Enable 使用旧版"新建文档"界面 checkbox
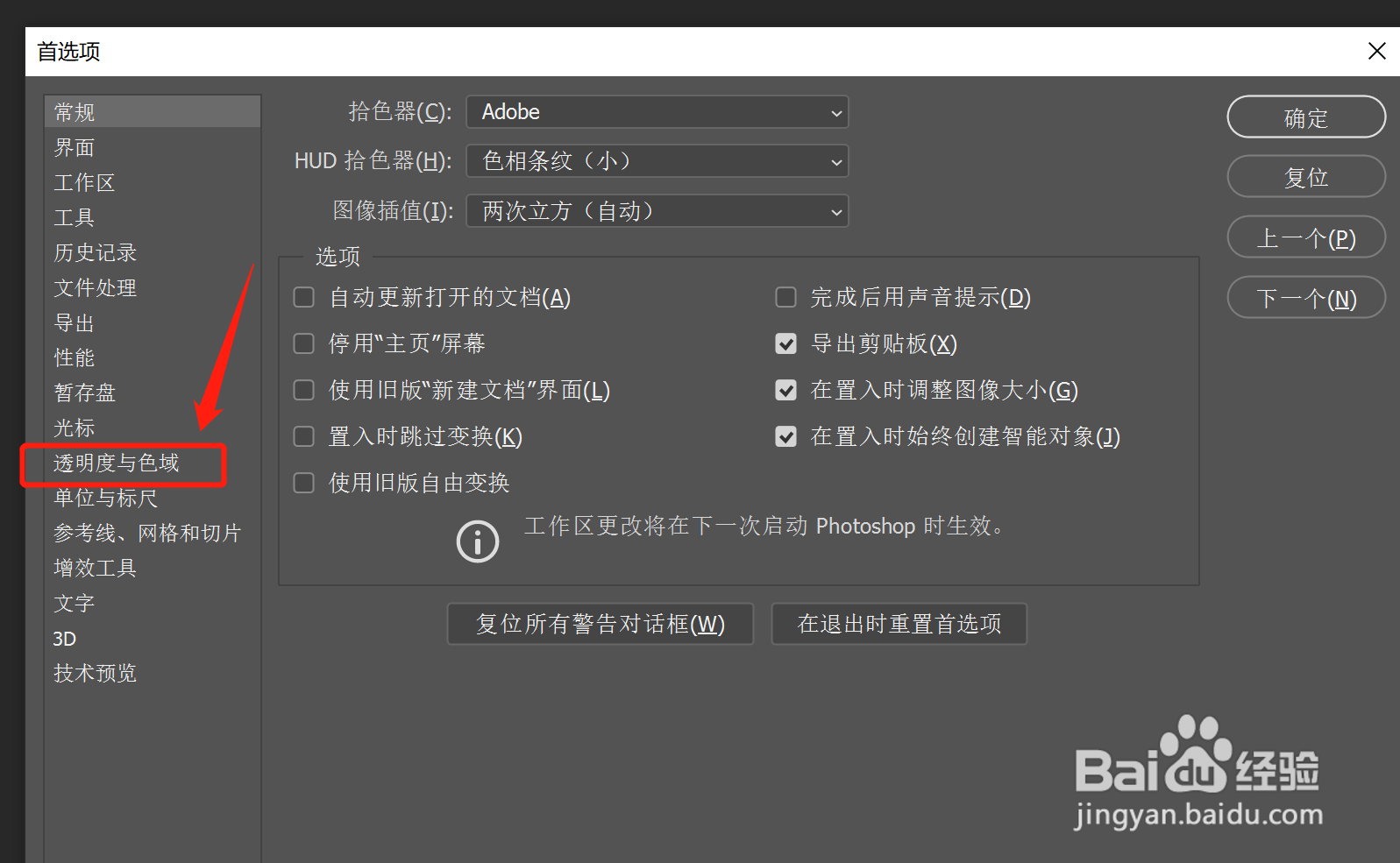 click(304, 390)
